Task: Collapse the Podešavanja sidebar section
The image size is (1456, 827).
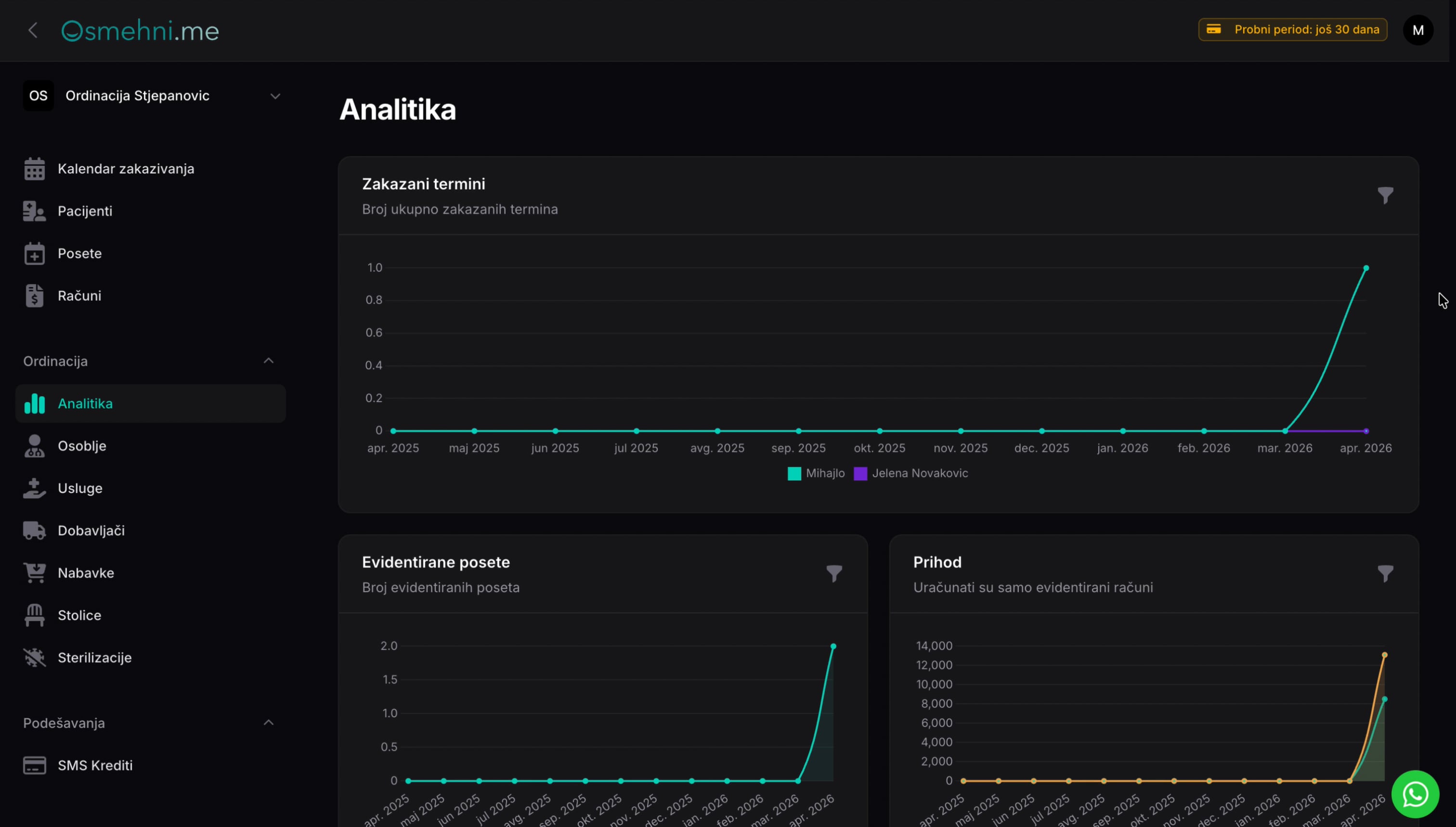Action: pyautogui.click(x=269, y=723)
